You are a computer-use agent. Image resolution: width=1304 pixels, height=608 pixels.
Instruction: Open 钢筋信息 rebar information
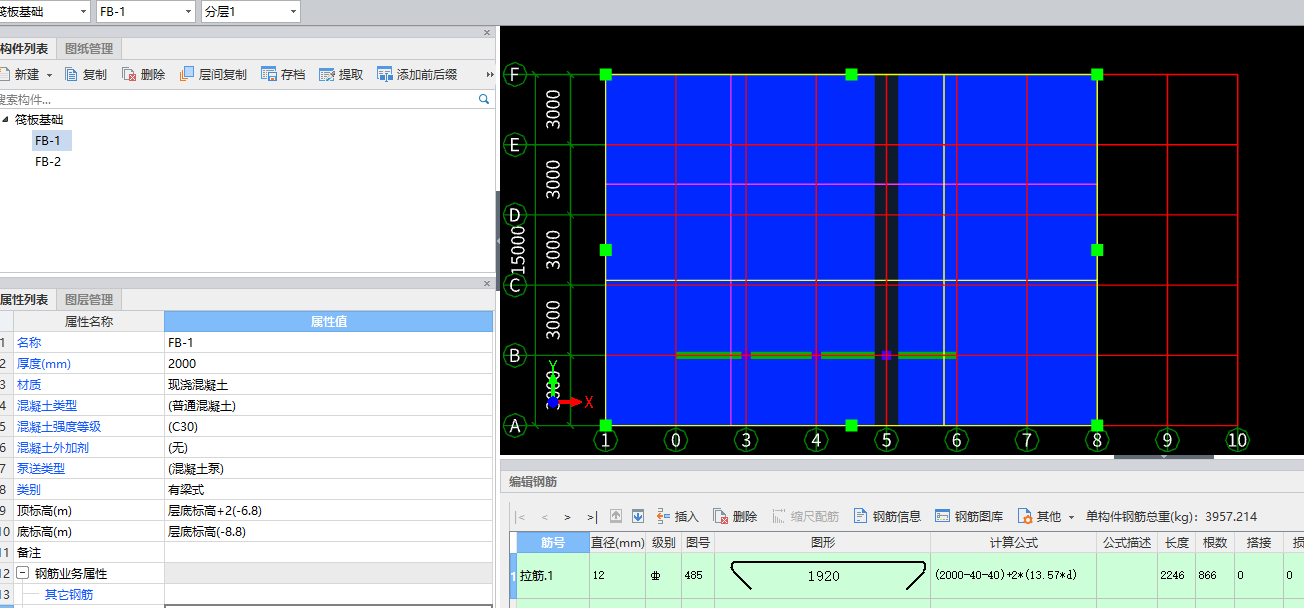887,516
